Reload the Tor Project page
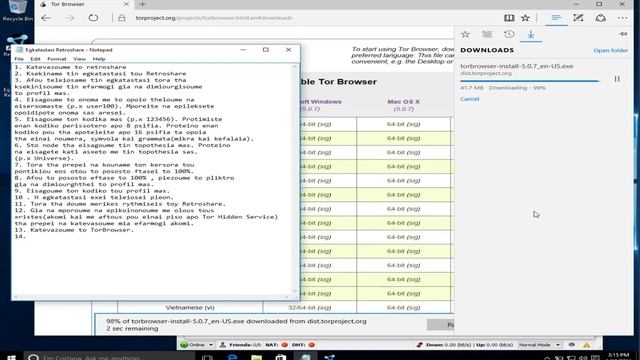This screenshot has width=640, height=360. [x=93, y=18]
